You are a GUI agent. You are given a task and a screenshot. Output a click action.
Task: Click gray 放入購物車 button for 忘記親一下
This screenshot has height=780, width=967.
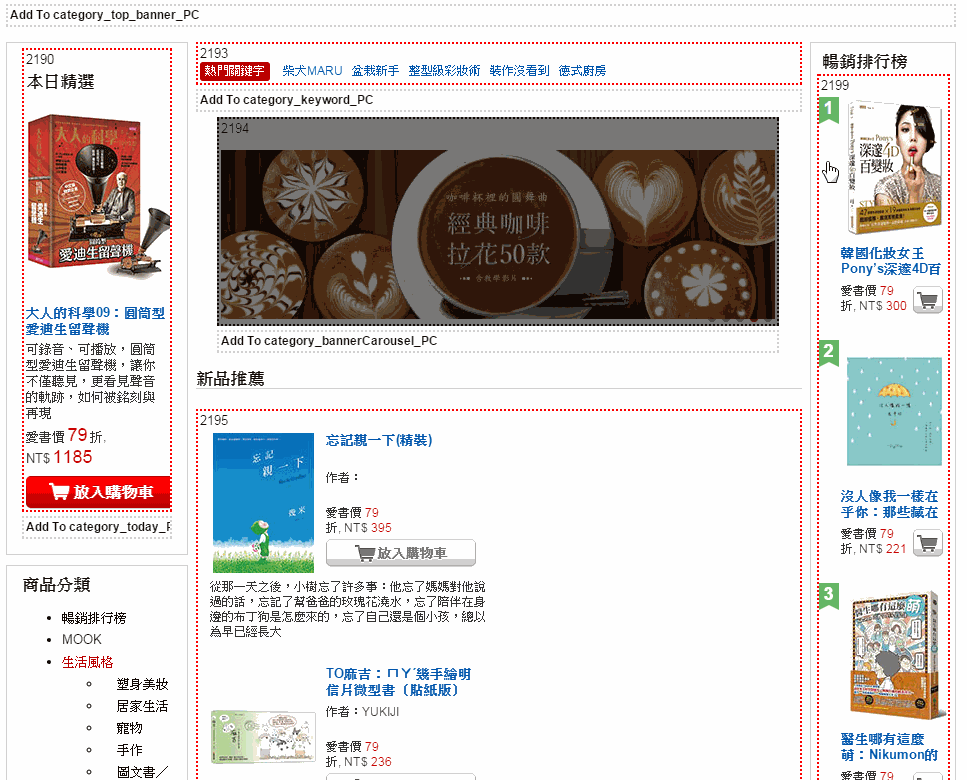pos(401,552)
